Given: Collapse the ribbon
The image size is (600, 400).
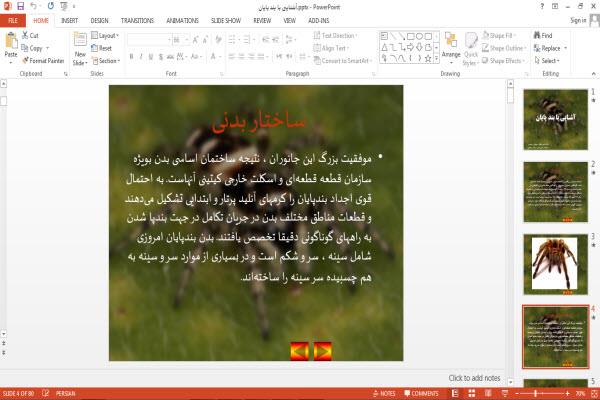Looking at the screenshot, I should click(x=593, y=73).
